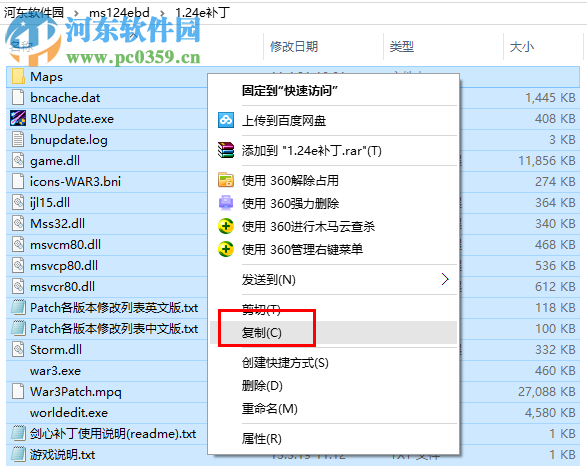Click the Storm.dll file icon
The height and width of the screenshot is (472, 587).
tap(18, 350)
